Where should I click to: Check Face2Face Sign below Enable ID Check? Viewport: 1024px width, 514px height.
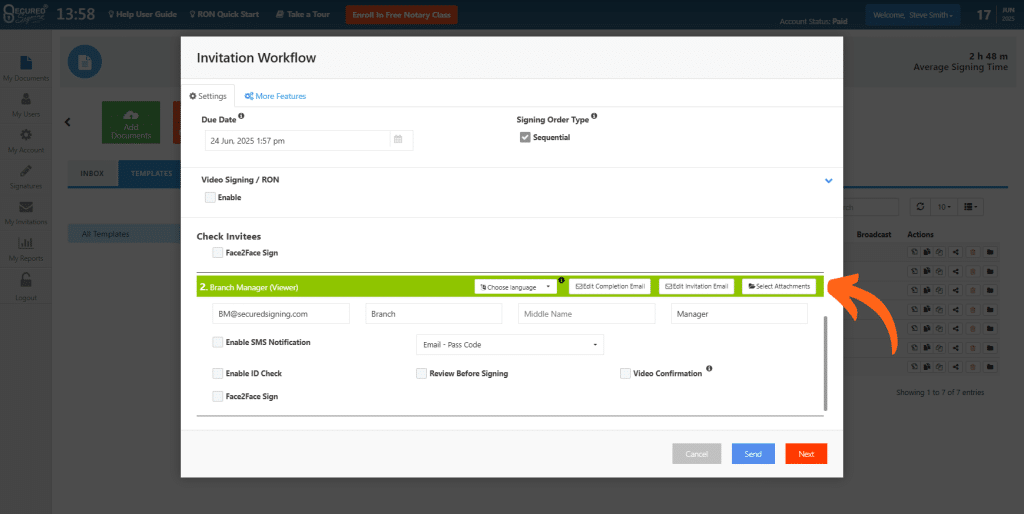coord(217,396)
